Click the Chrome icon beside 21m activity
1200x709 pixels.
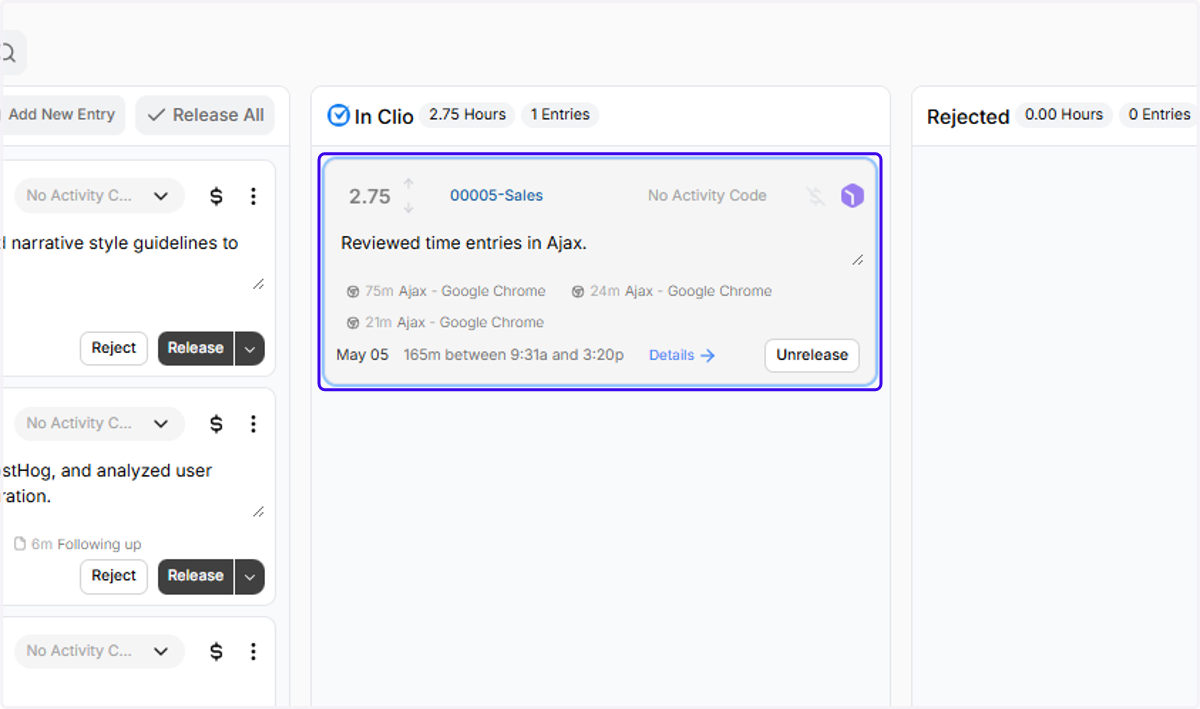coord(353,323)
